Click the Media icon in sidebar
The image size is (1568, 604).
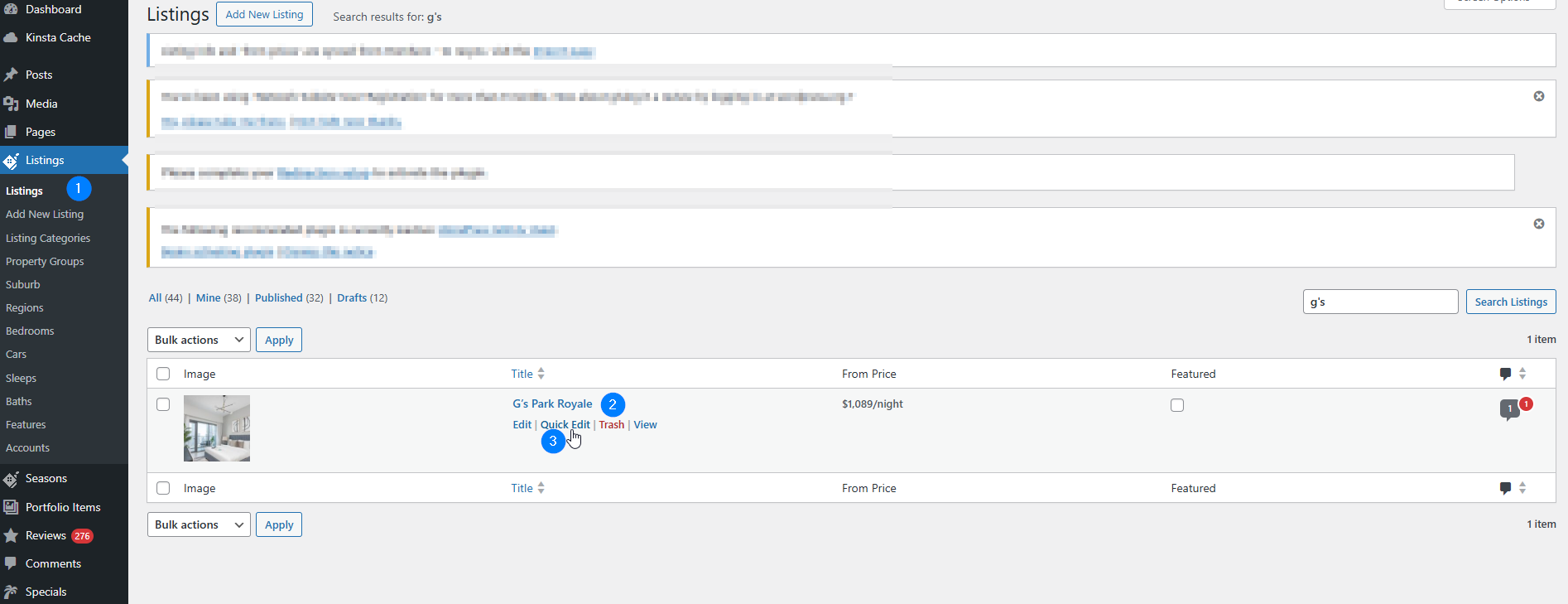(11, 104)
